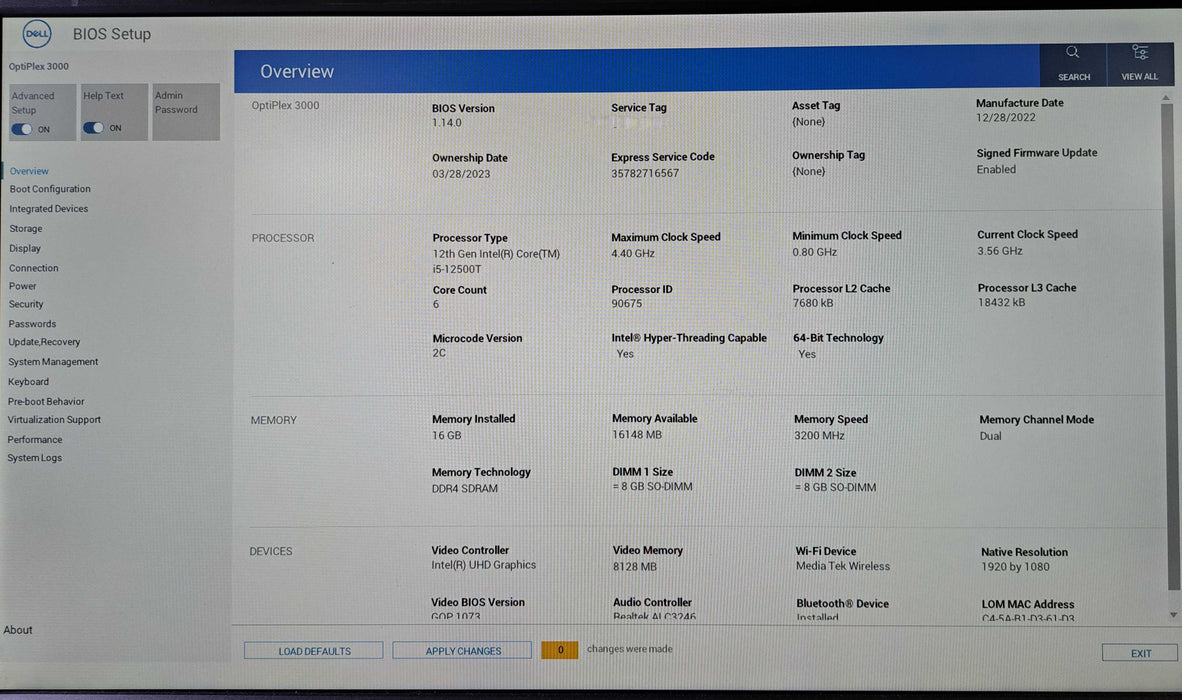
Task: Click the orange changes counter 0
Action: point(560,650)
